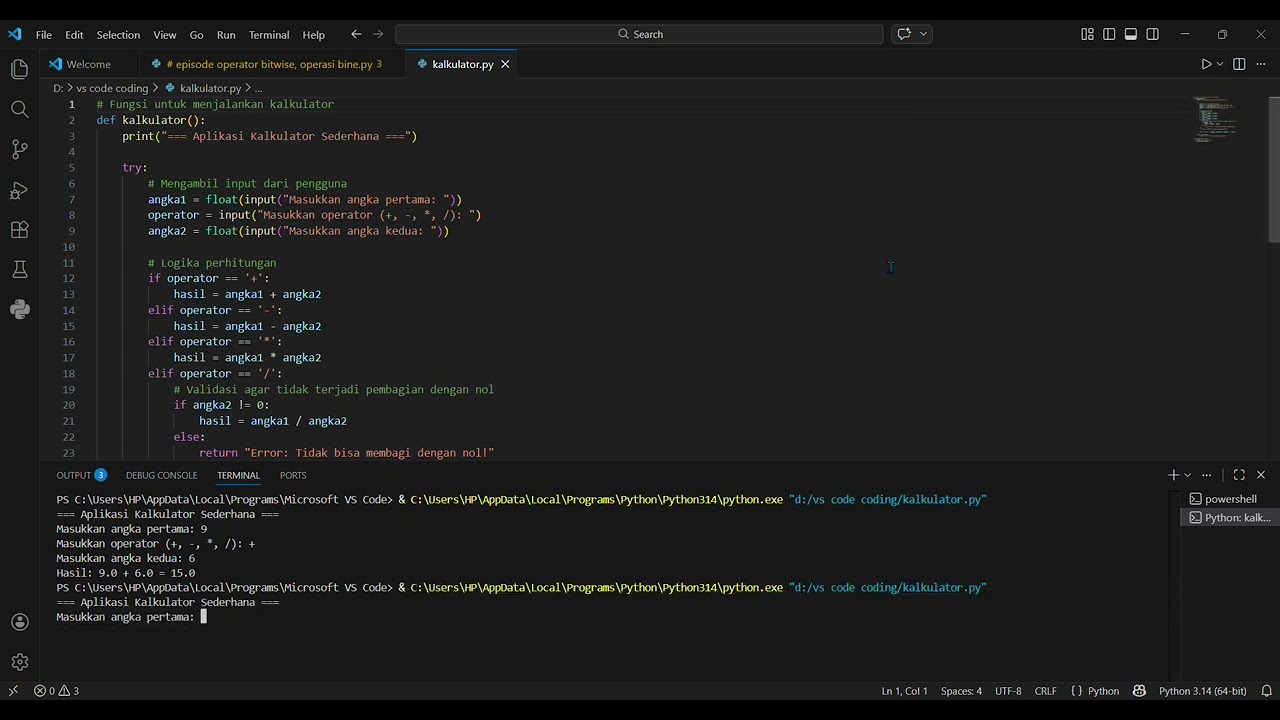Open the Manage gear menu

tap(19, 662)
